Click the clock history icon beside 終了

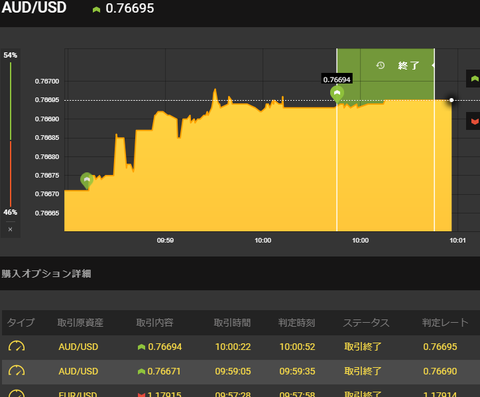tap(380, 65)
